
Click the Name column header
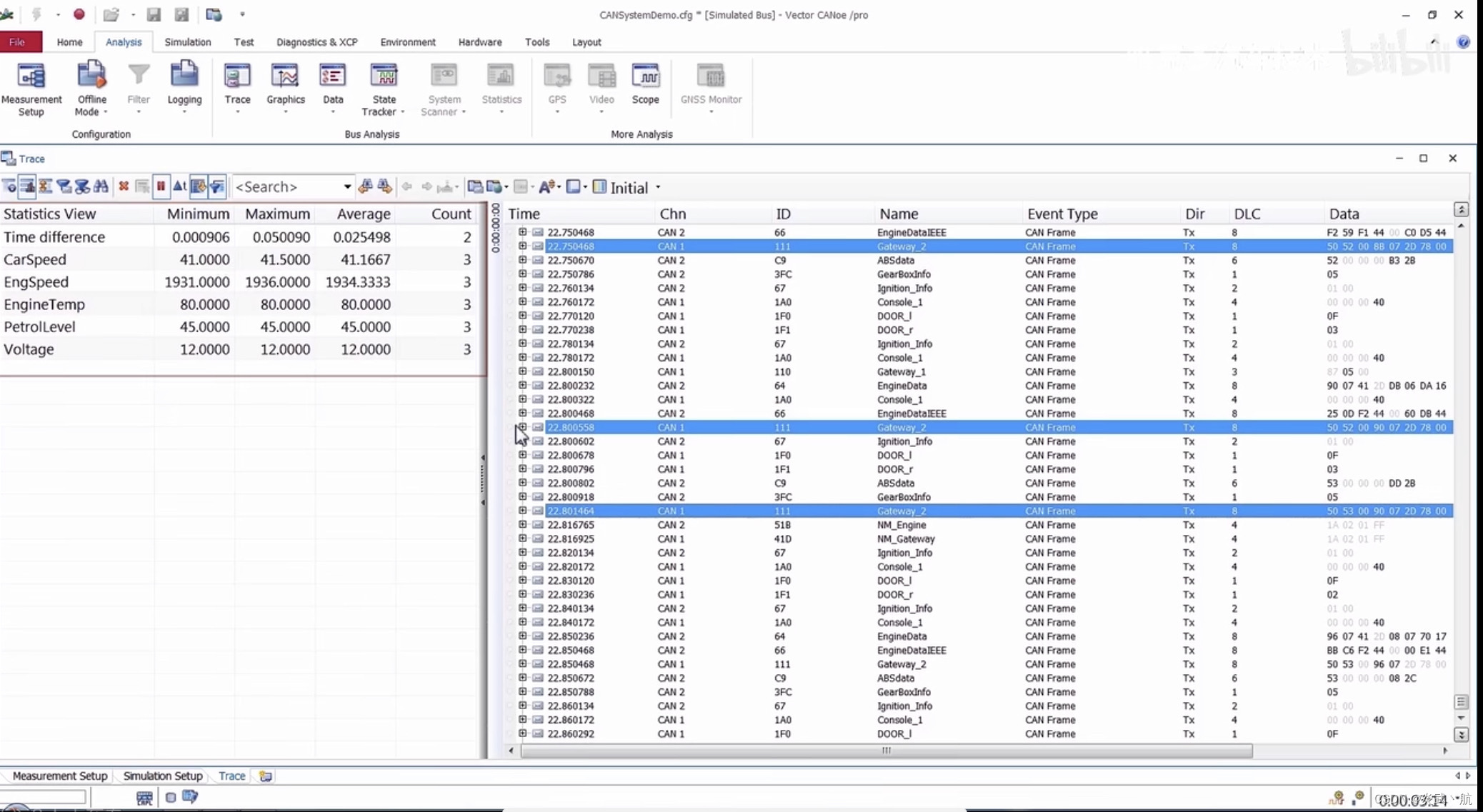point(899,214)
